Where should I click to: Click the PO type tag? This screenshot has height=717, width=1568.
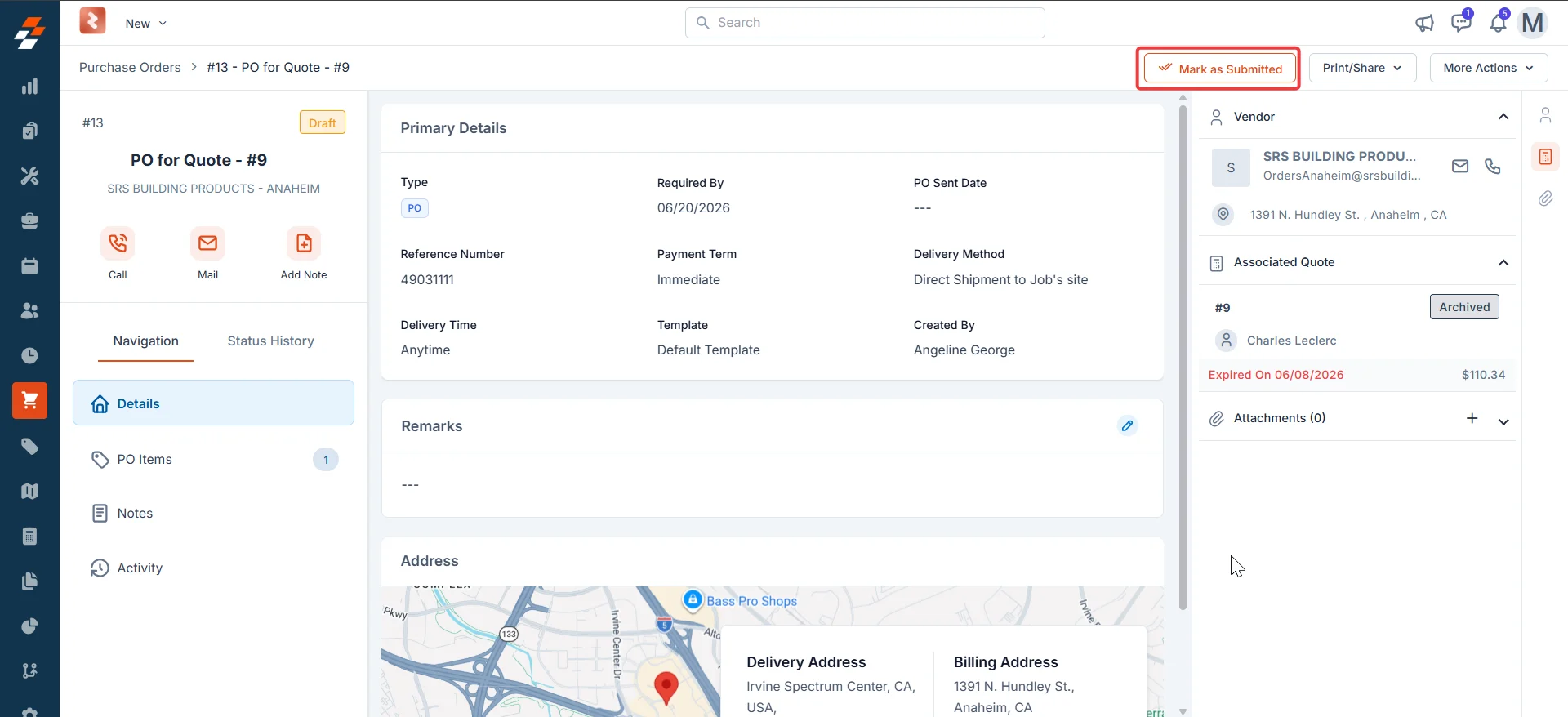pos(414,208)
